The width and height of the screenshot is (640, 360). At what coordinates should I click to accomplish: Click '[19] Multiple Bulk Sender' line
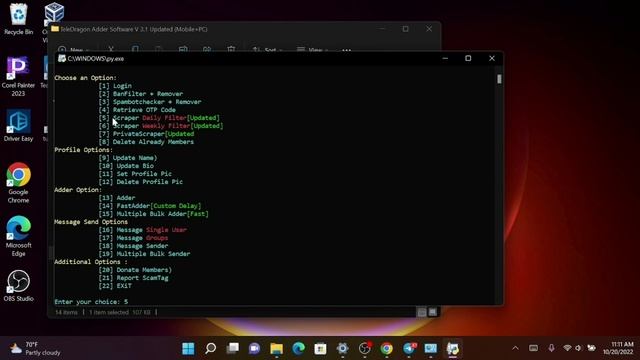[x=144, y=254]
